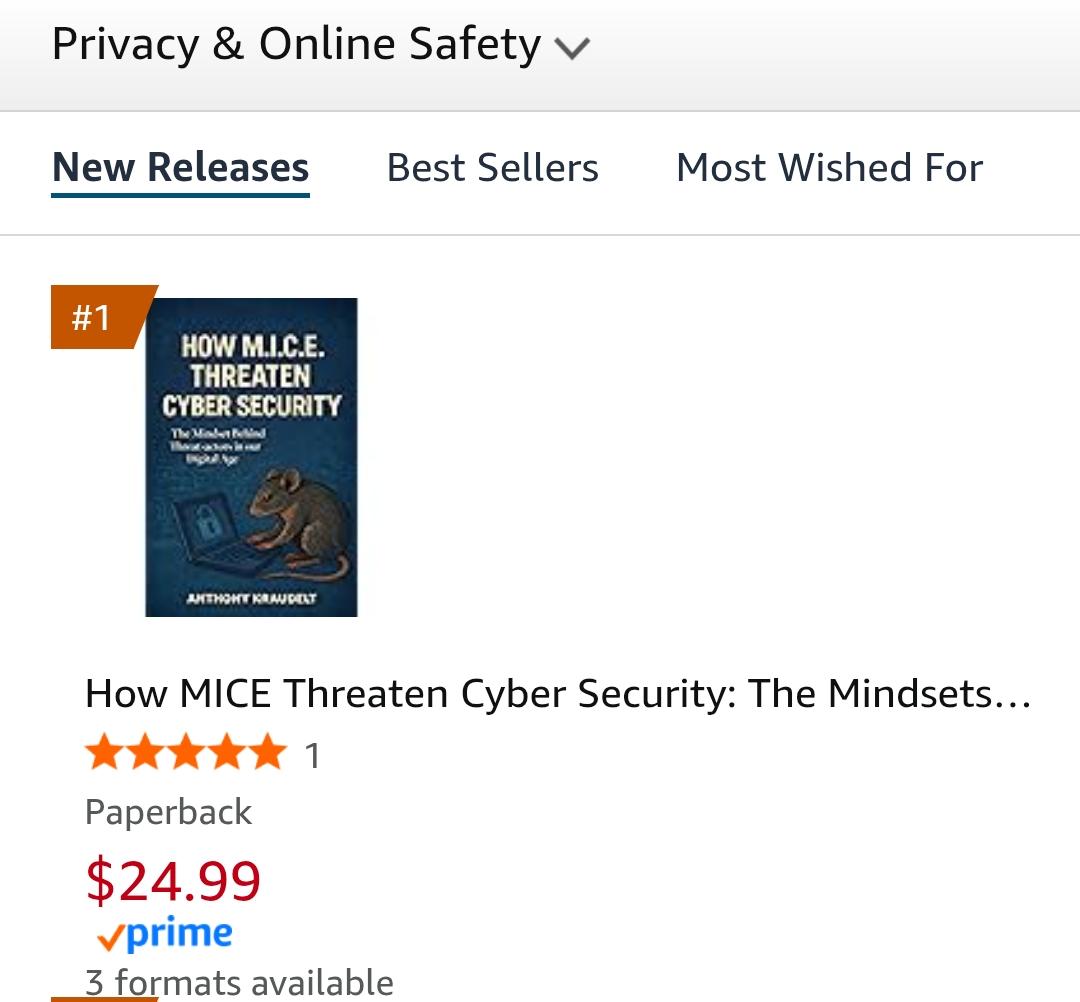Select the Paperback format label
The height and width of the screenshot is (1002, 1080).
pos(168,811)
